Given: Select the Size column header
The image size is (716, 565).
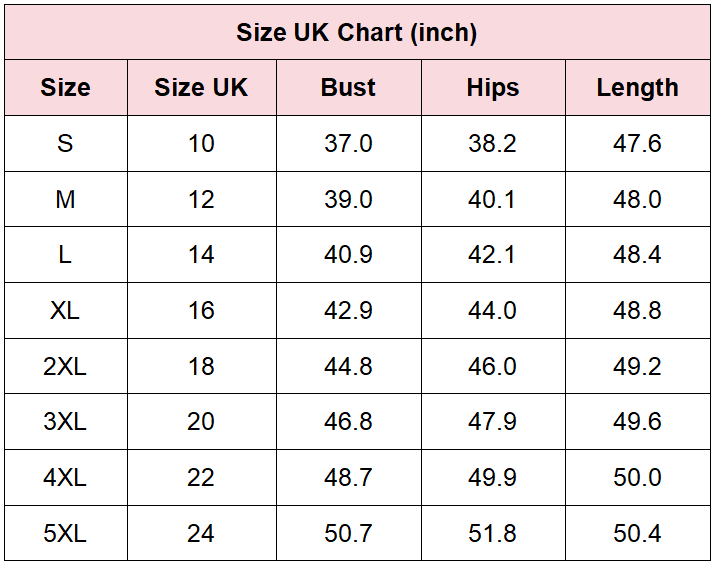Looking at the screenshot, I should (65, 87).
